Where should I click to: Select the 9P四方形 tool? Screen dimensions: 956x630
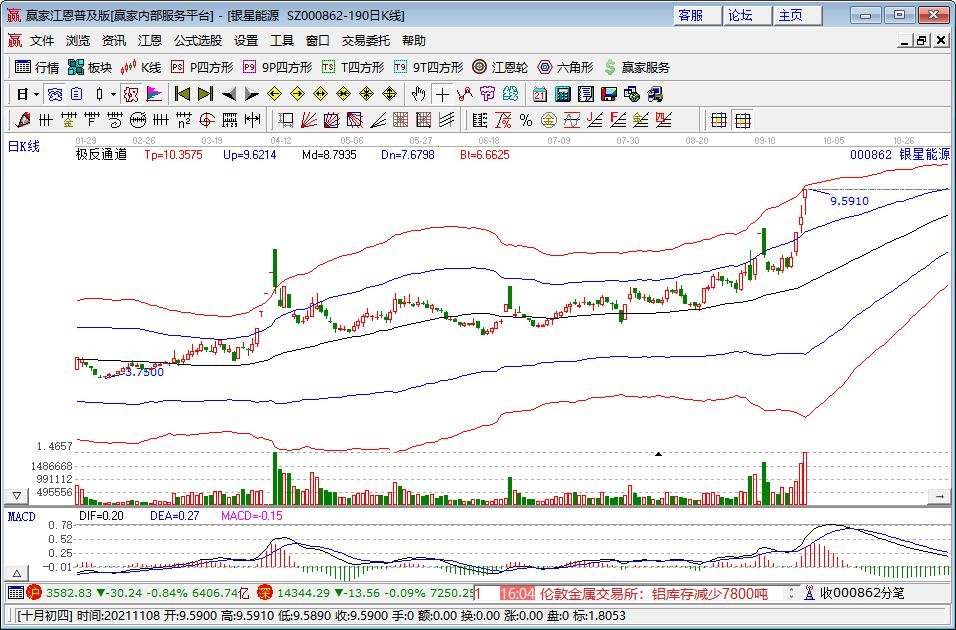pyautogui.click(x=277, y=67)
